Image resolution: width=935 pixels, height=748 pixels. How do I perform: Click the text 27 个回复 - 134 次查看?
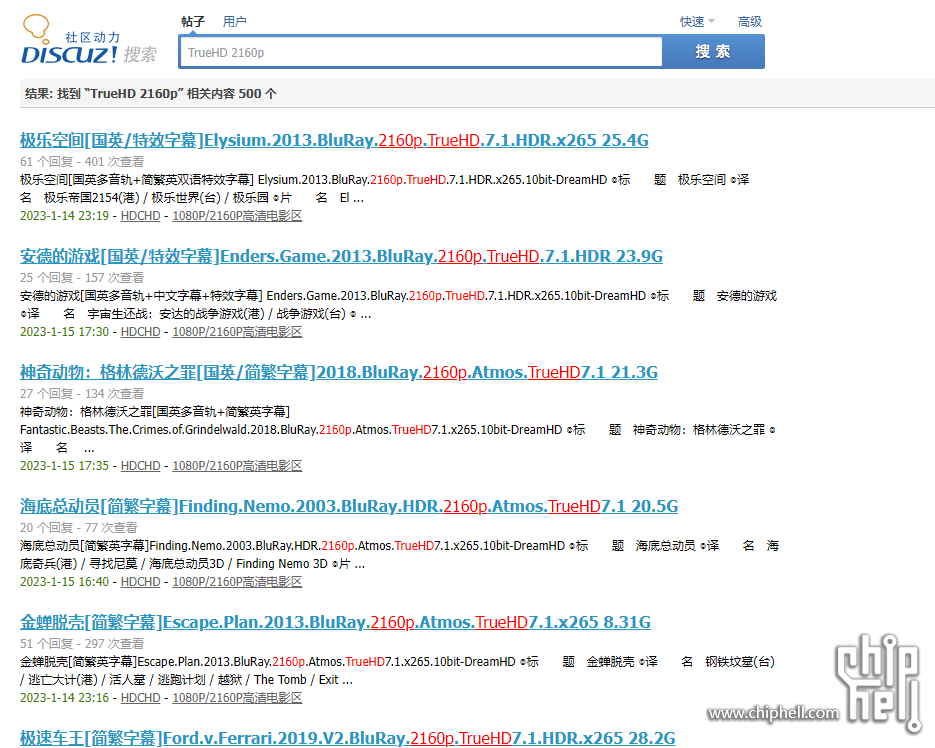pos(82,394)
